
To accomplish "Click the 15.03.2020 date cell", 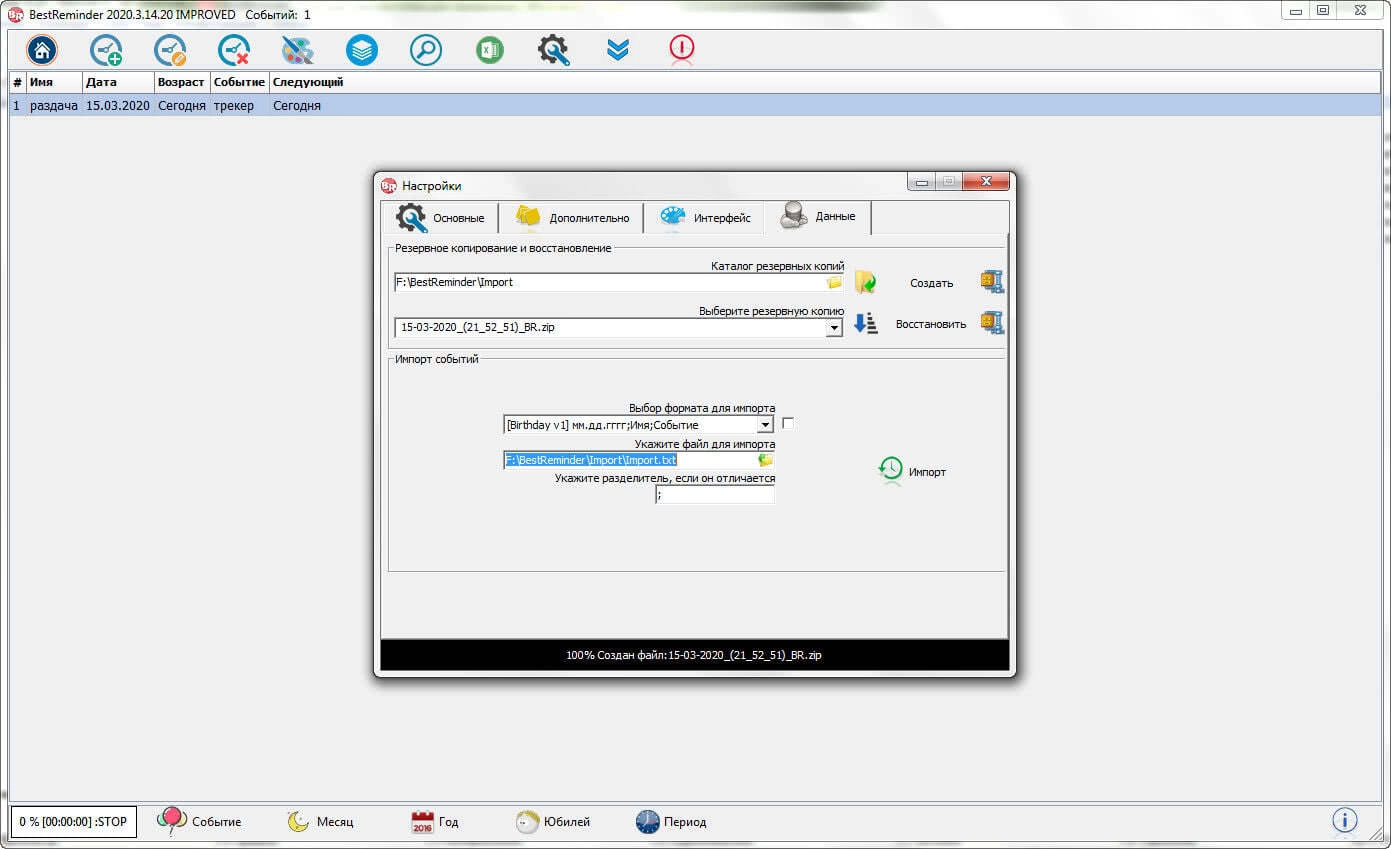I will click(118, 105).
